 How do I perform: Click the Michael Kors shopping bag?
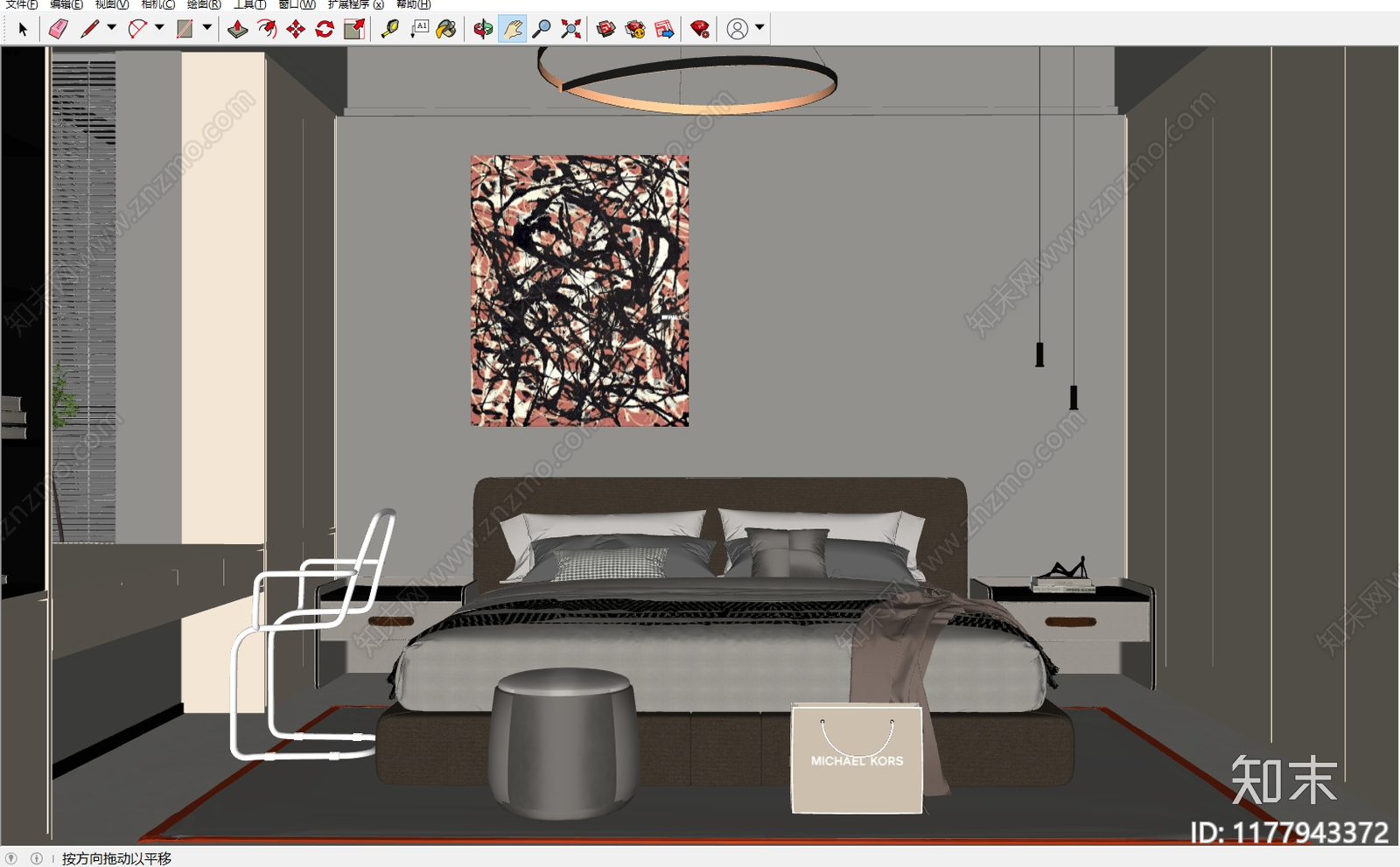(857, 759)
